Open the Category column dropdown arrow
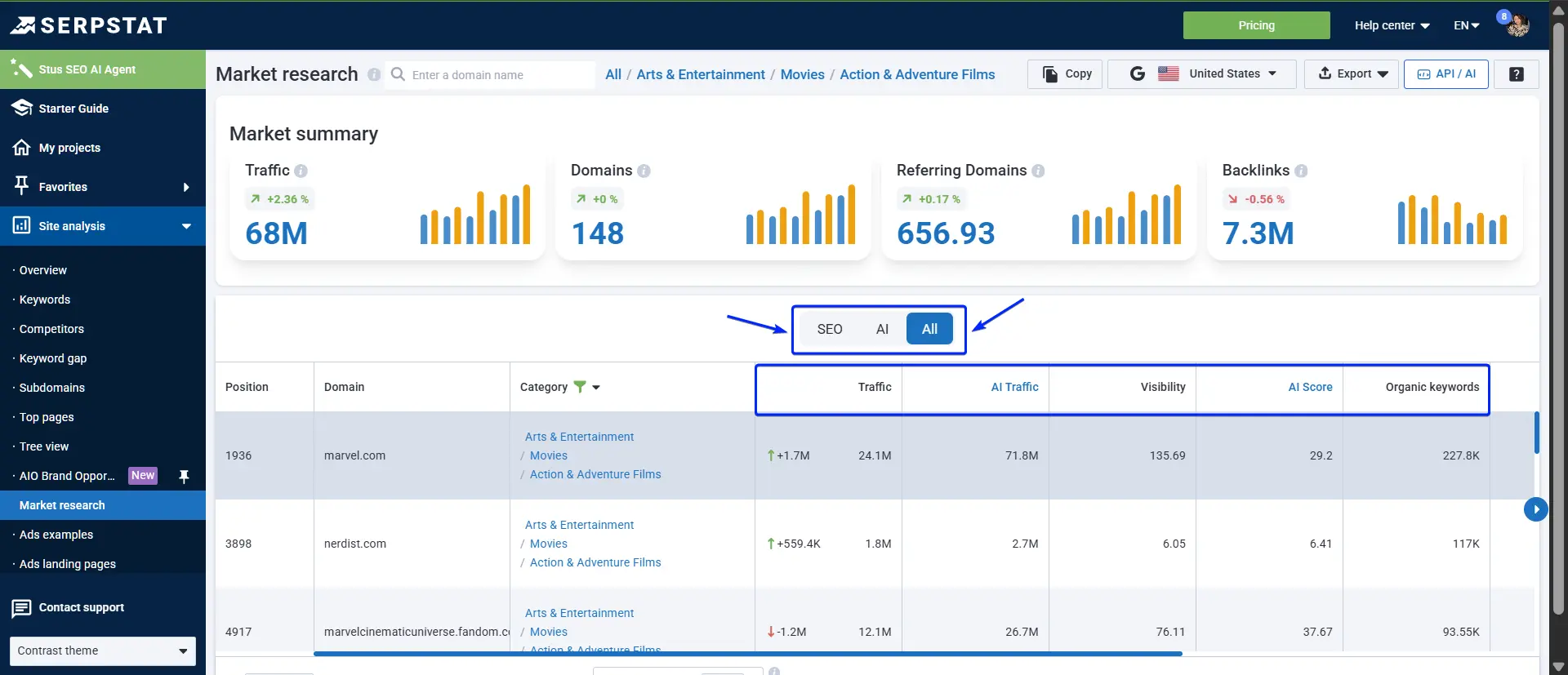Screen dimensions: 1568x675 (x=596, y=388)
